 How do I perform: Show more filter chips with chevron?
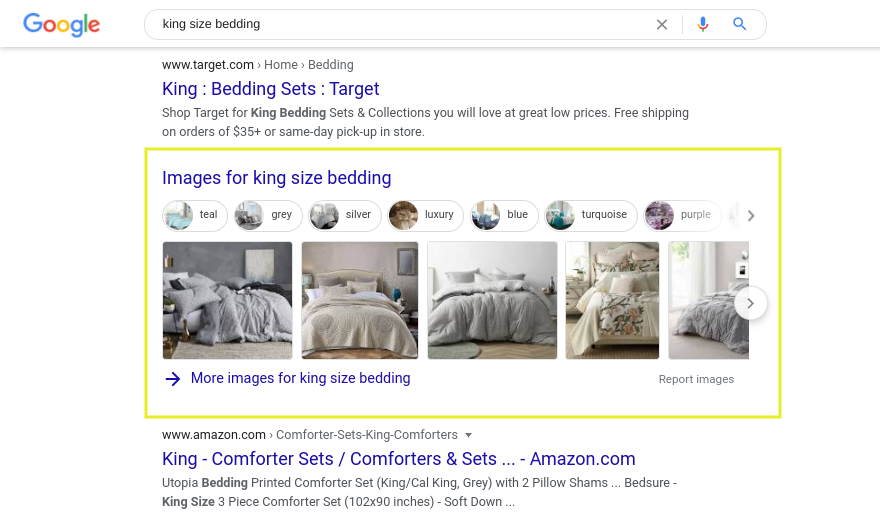751,215
